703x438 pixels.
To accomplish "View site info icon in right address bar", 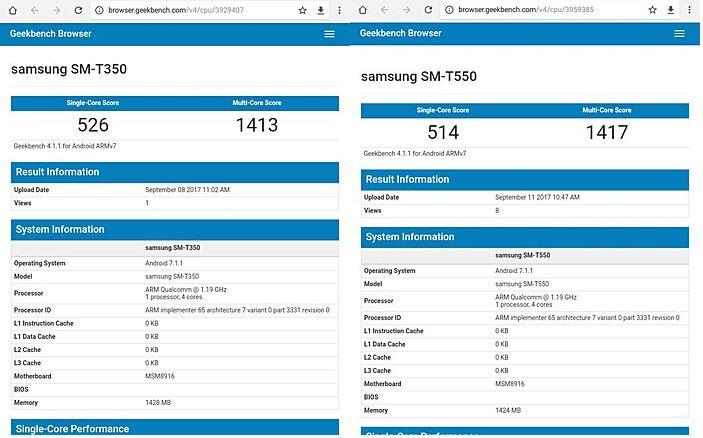I will [x=449, y=10].
